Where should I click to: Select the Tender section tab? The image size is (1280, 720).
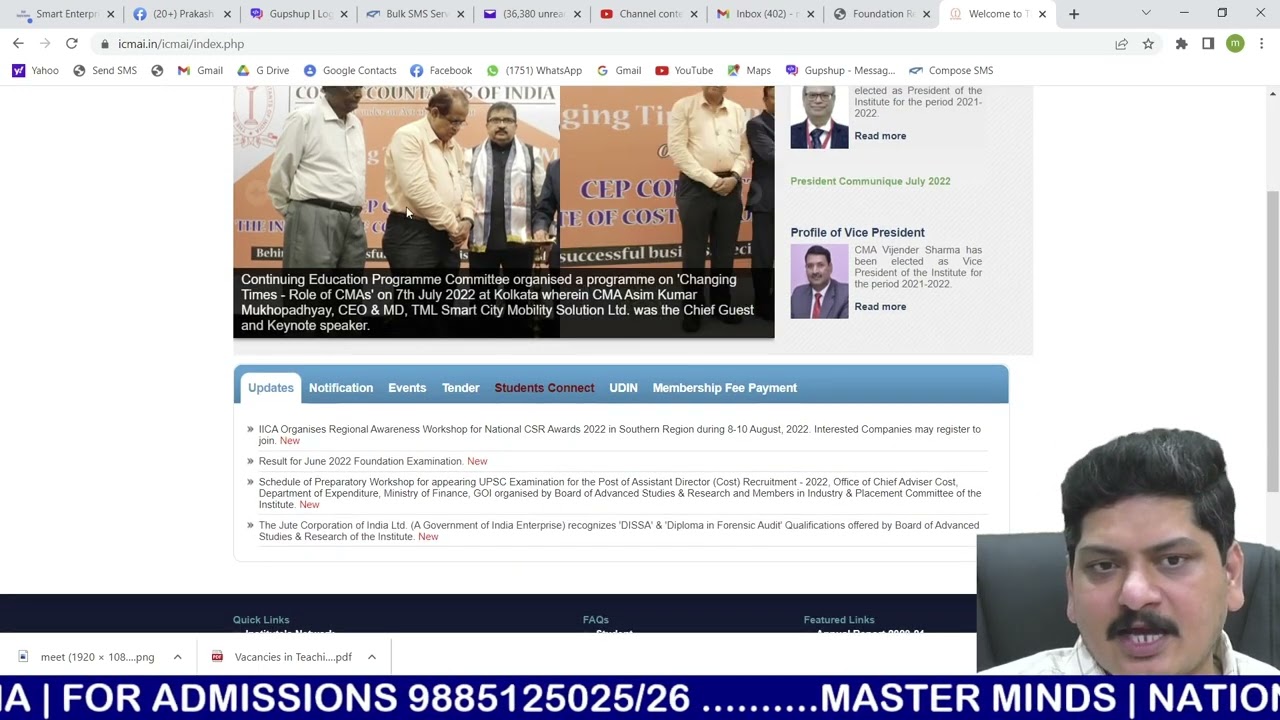tap(461, 388)
